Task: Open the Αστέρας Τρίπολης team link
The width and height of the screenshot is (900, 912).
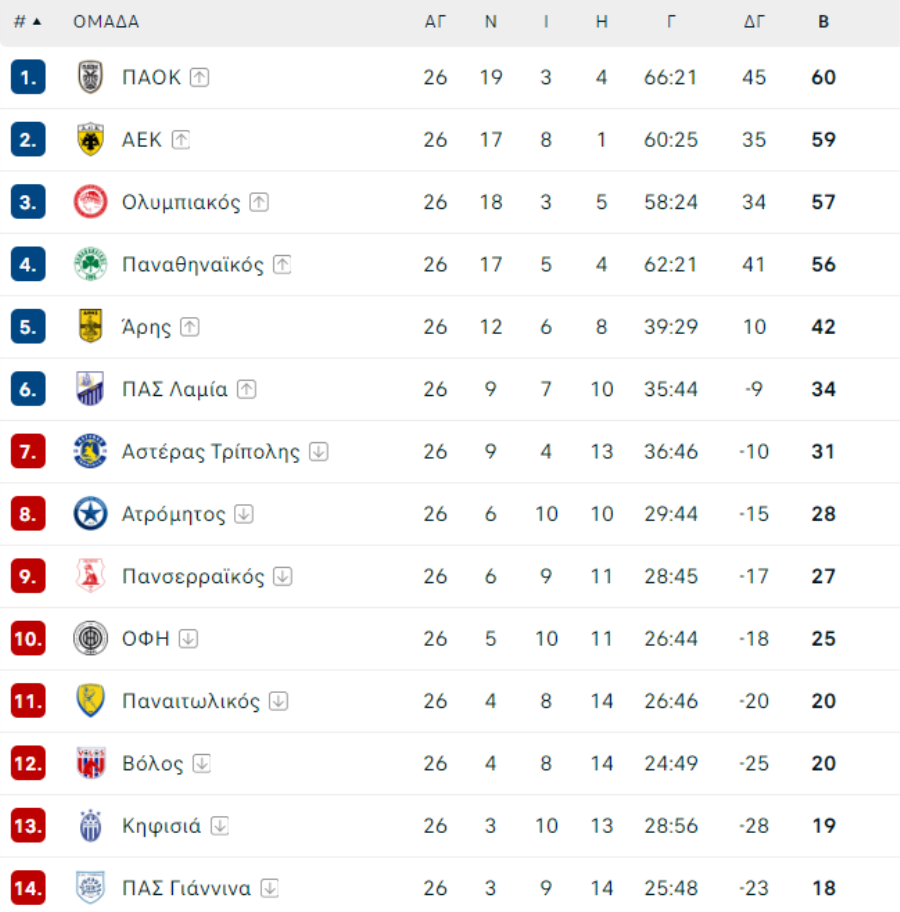Action: (x=211, y=452)
